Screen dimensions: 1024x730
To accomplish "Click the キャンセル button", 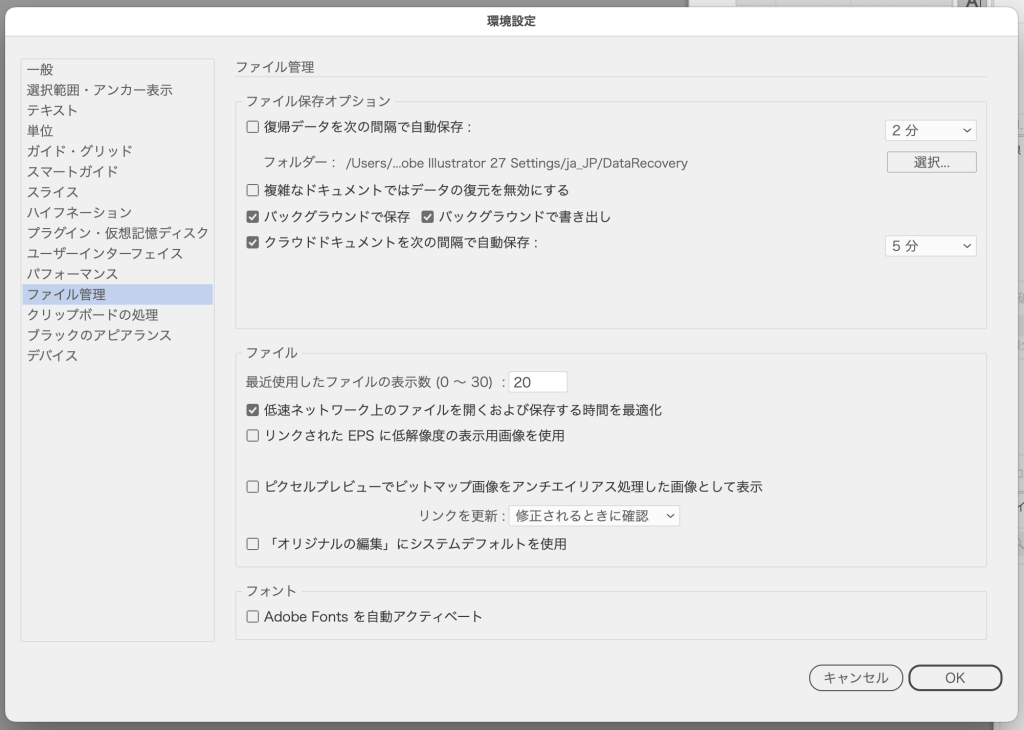I will [x=855, y=678].
